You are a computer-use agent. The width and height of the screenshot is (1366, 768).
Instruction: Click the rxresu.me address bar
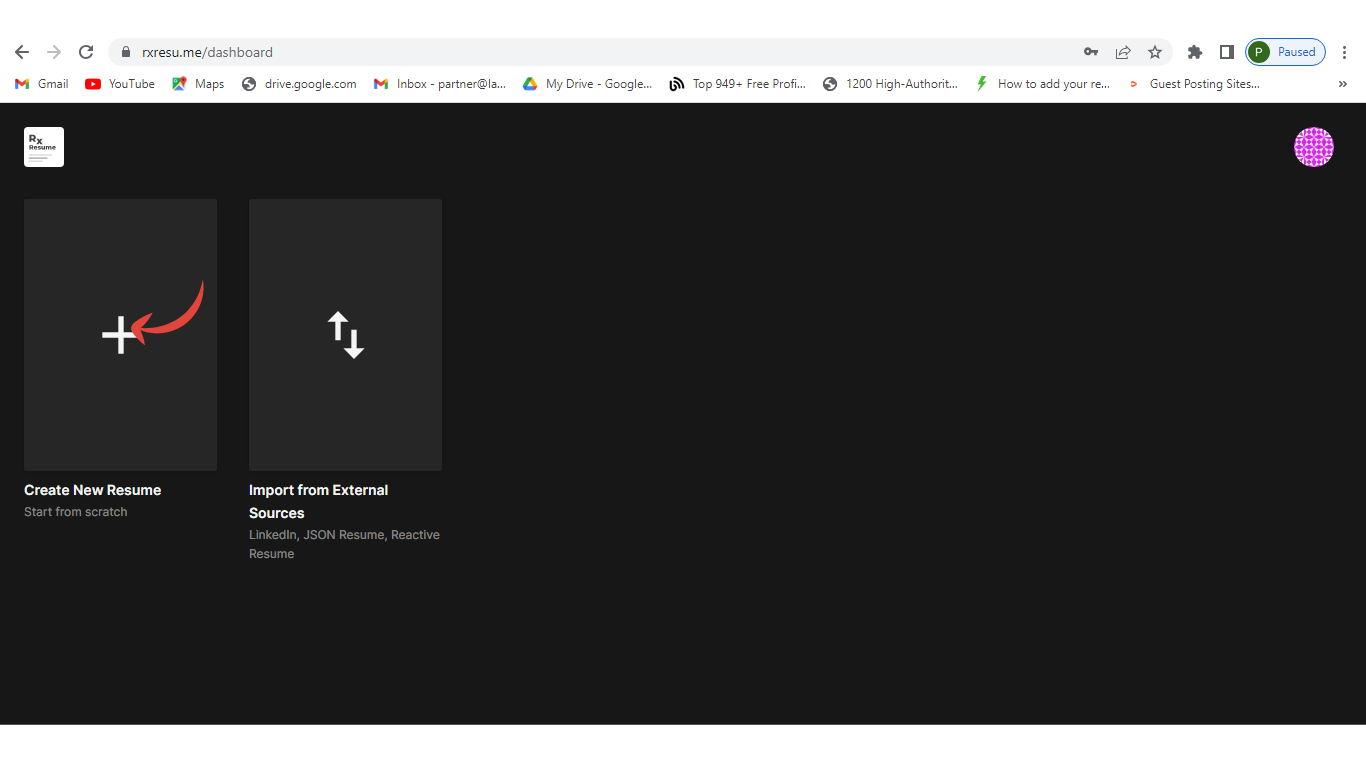(x=600, y=52)
